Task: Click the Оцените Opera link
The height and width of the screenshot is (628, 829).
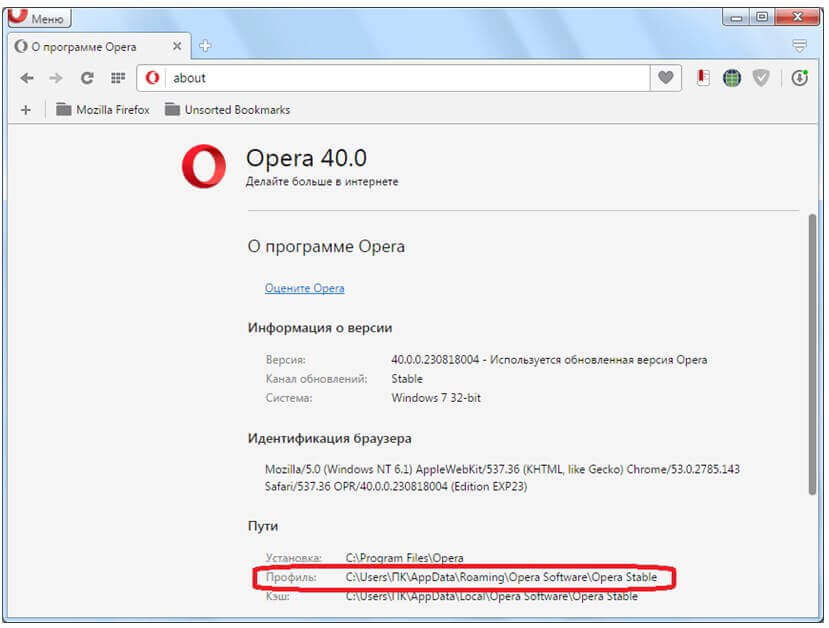Action: (304, 288)
